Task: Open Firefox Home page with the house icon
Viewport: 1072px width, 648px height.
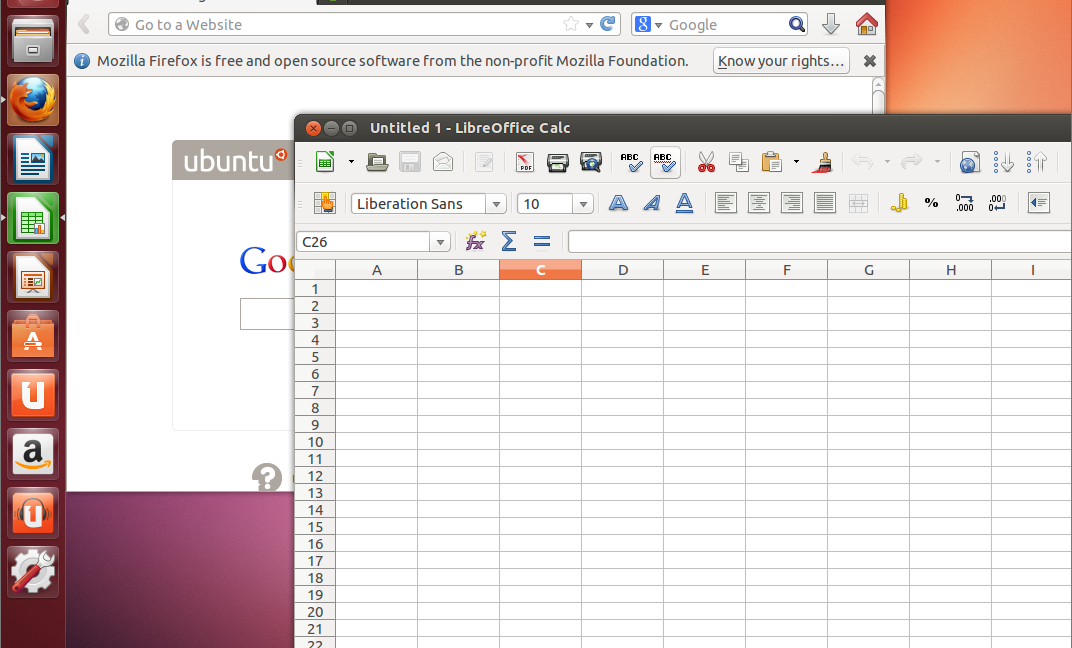Action: click(866, 24)
